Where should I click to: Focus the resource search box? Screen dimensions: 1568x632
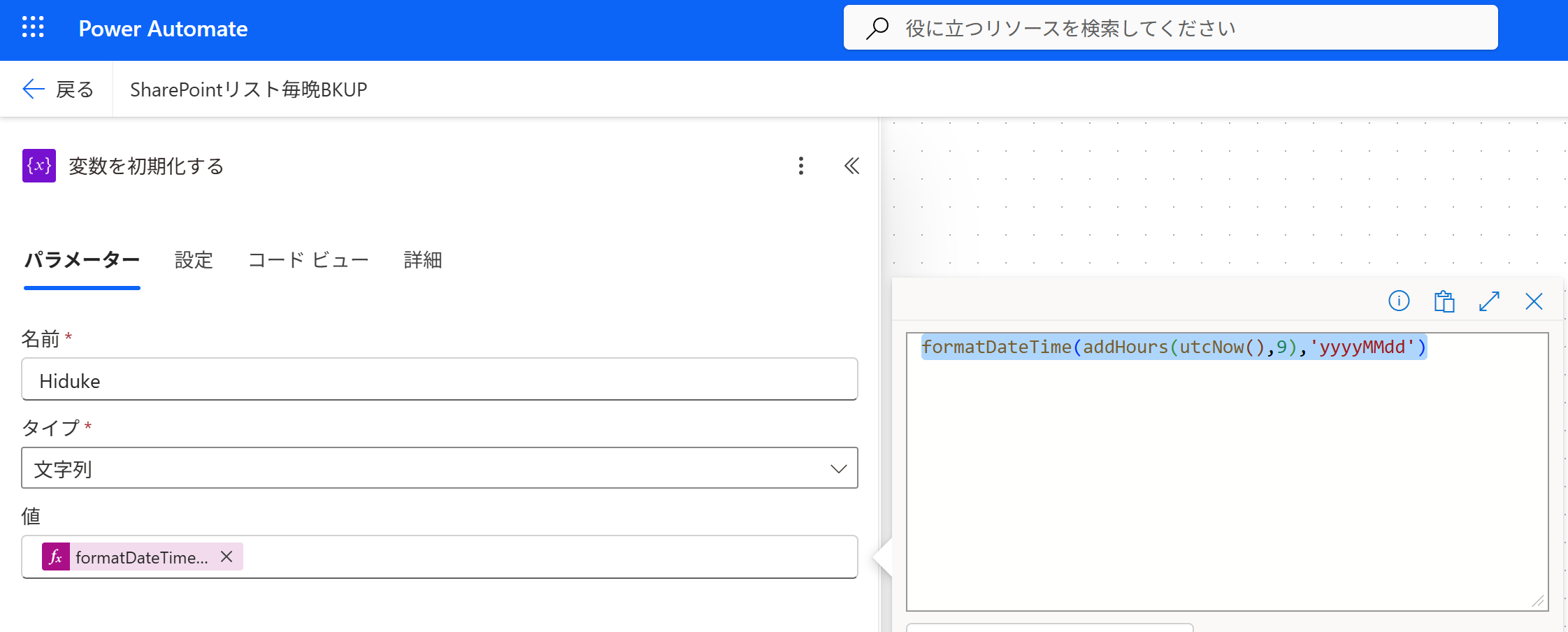point(1181,28)
